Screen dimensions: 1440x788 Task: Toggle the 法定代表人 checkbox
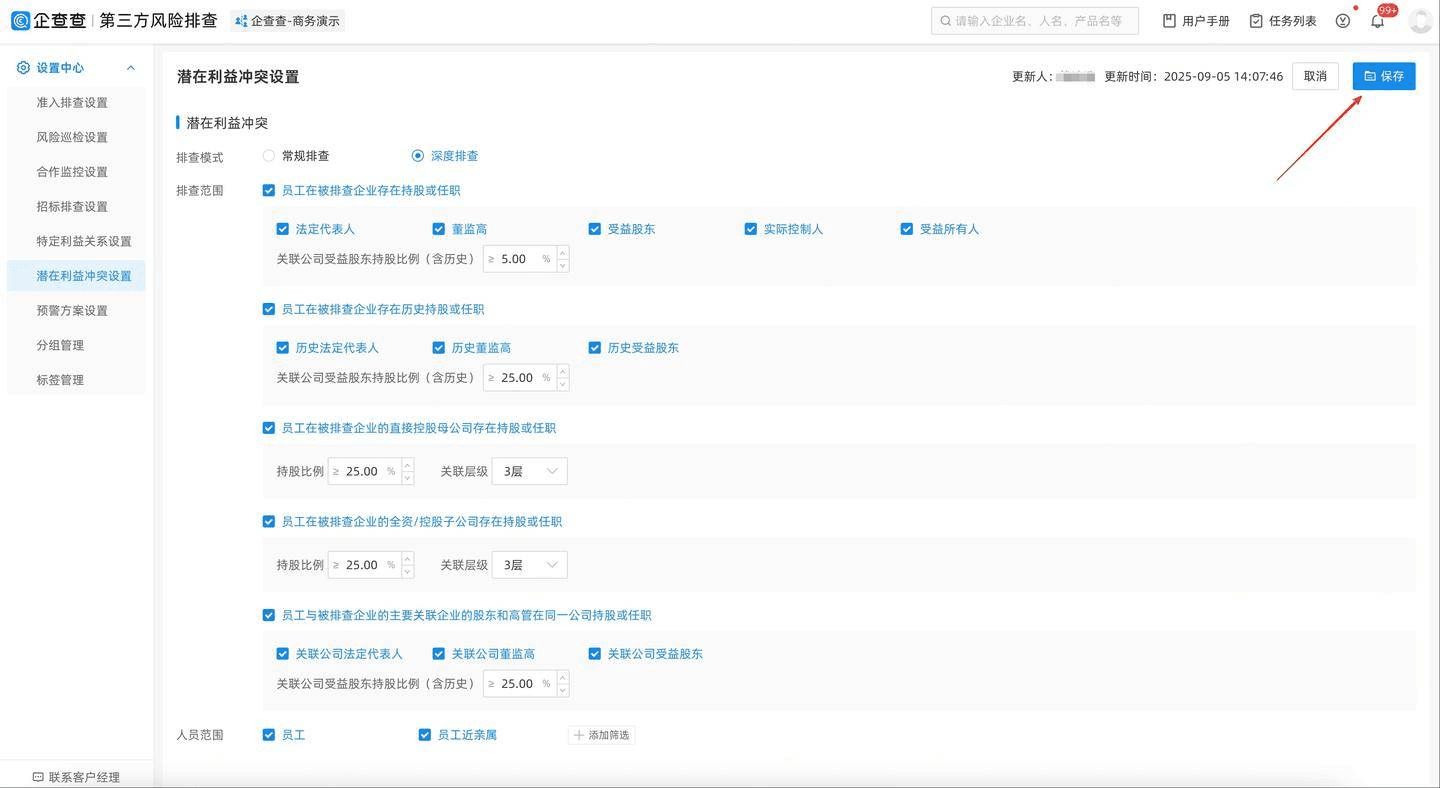pos(282,229)
